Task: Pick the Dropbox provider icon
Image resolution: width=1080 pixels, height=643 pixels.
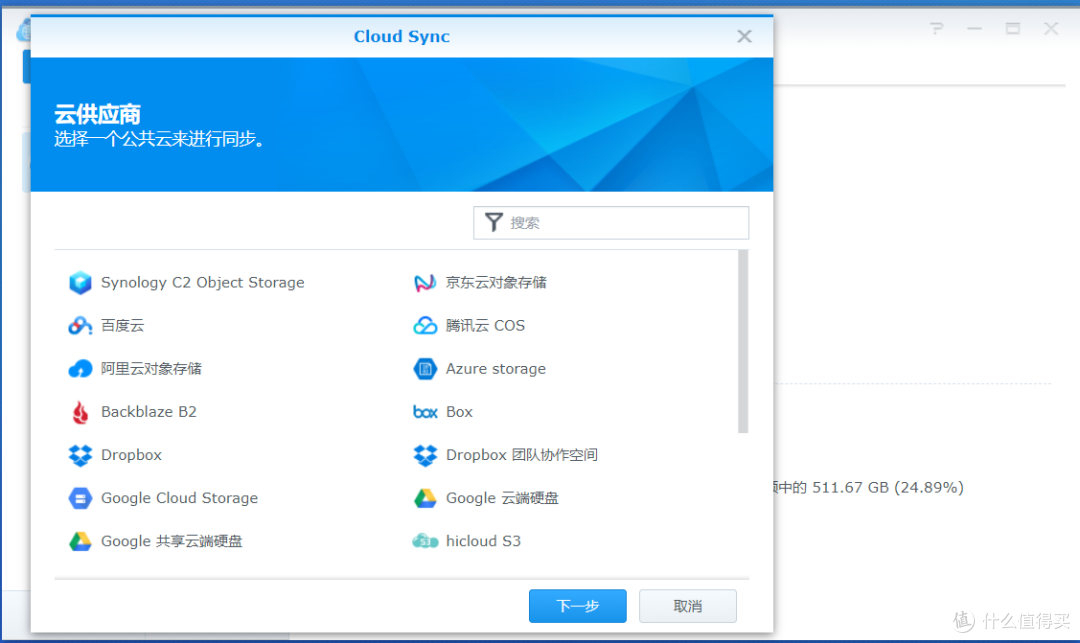Action: coord(80,455)
